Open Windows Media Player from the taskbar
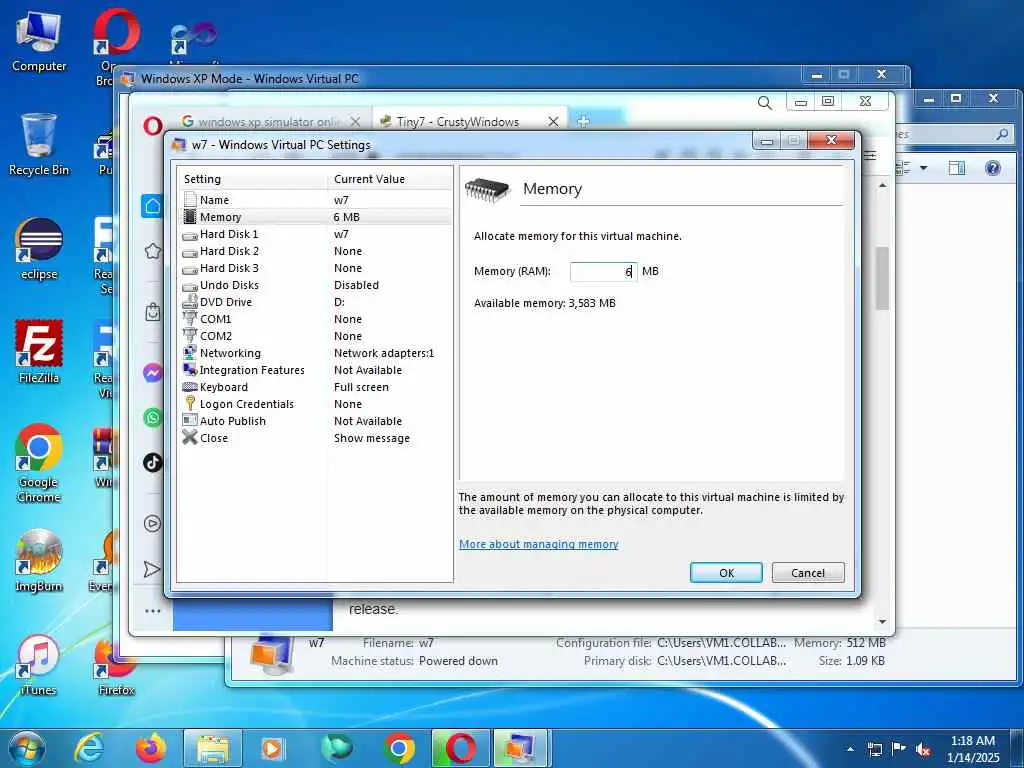This screenshot has height=768, width=1024. tap(272, 748)
